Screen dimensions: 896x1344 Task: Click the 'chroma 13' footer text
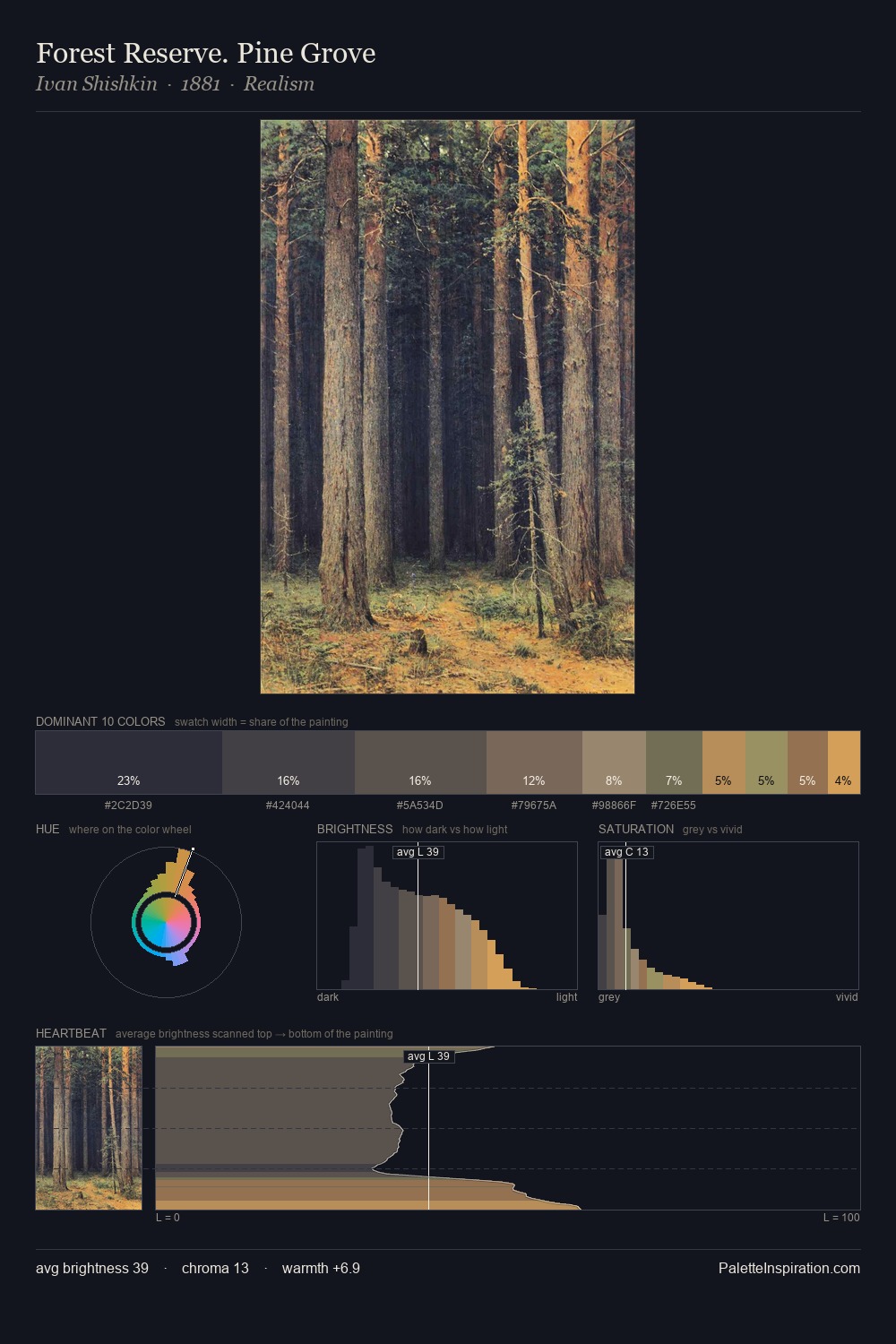point(215,1268)
